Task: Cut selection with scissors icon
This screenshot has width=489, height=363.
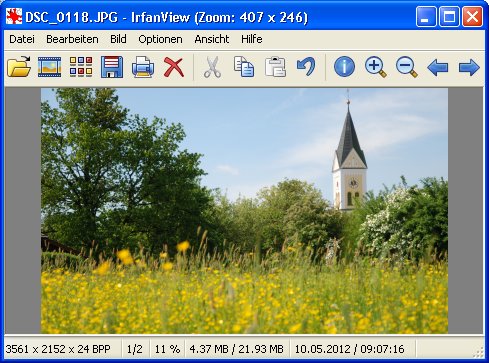Action: pos(212,67)
